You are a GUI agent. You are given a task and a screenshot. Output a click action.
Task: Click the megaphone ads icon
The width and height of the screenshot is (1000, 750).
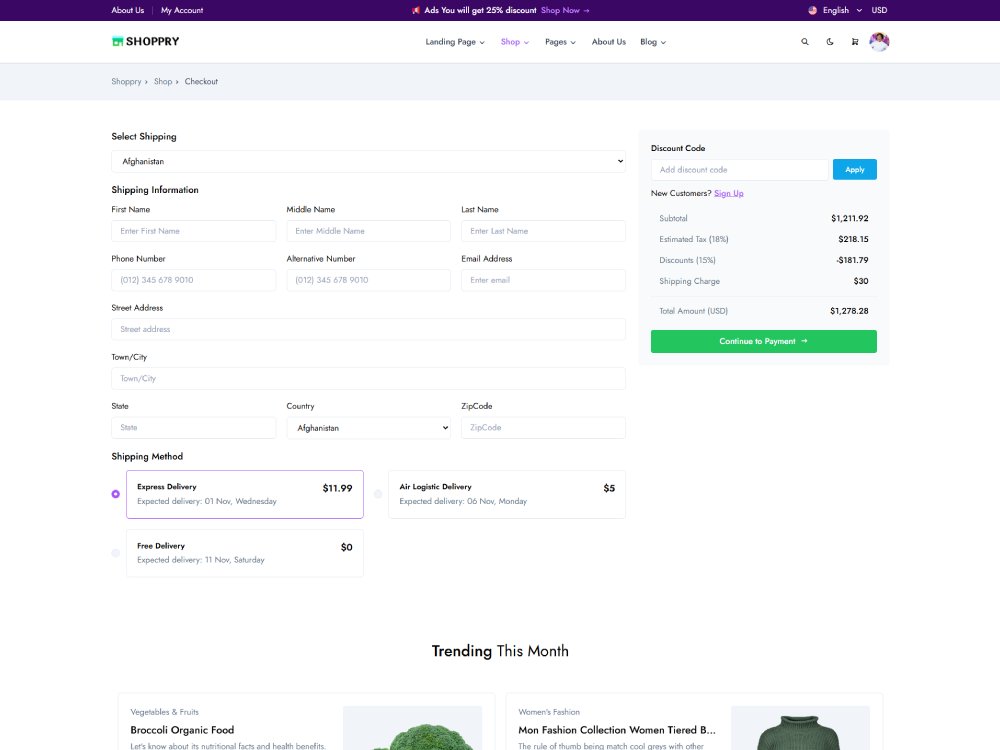point(416,10)
